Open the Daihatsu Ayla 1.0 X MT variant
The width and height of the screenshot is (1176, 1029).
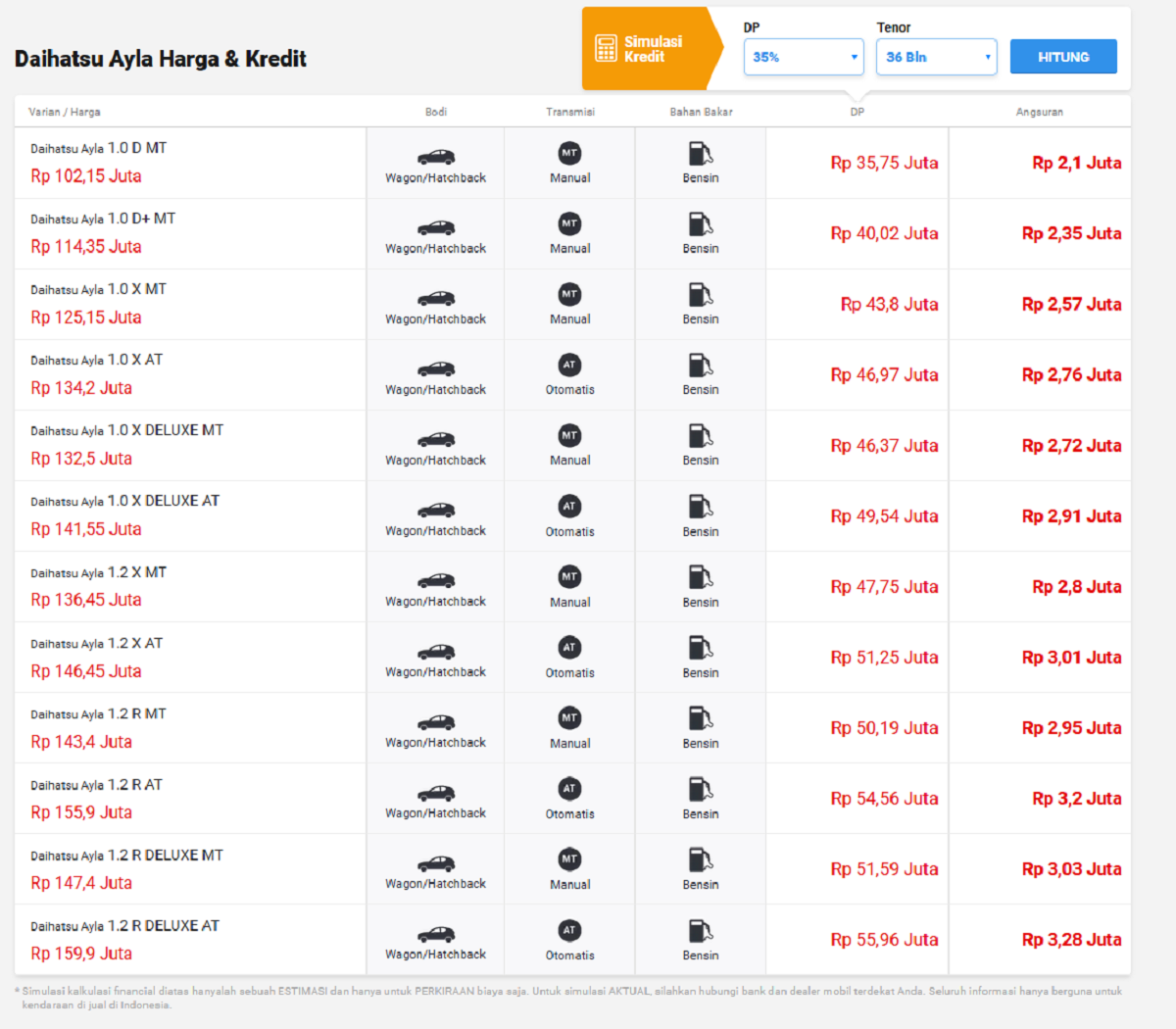98,289
